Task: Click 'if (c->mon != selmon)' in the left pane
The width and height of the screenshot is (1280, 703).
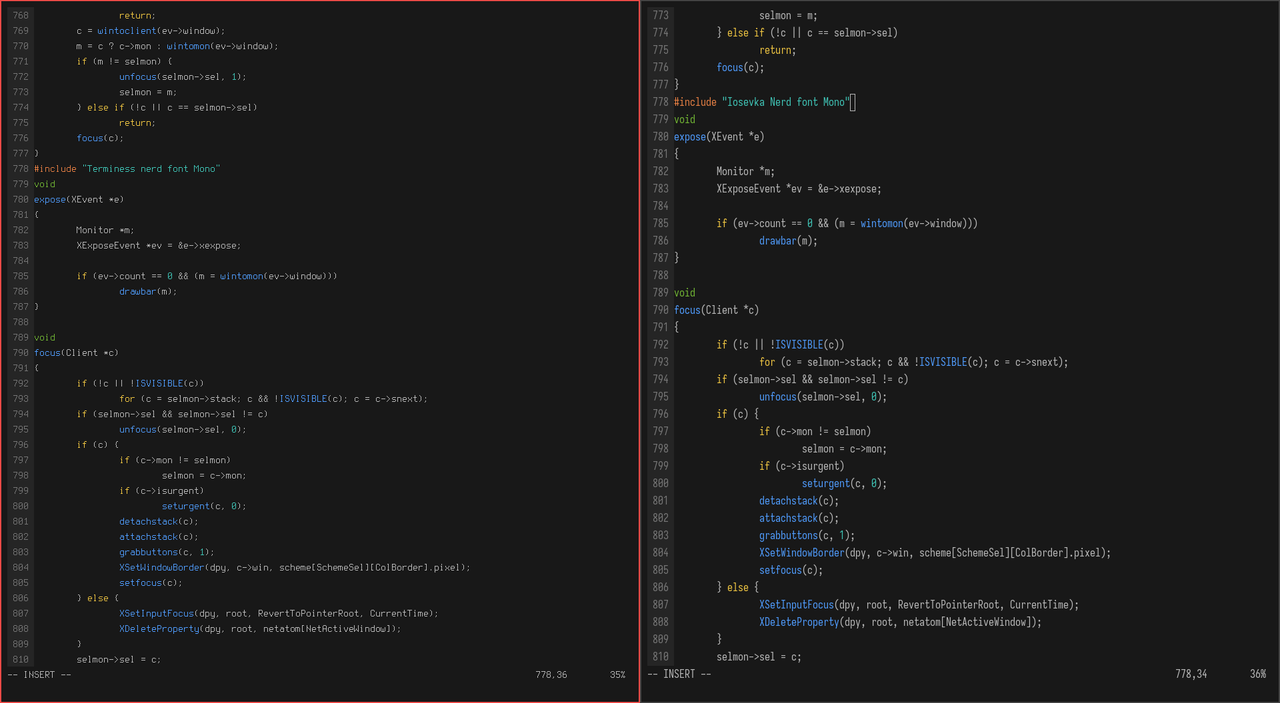Action: pyautogui.click(x=175, y=460)
